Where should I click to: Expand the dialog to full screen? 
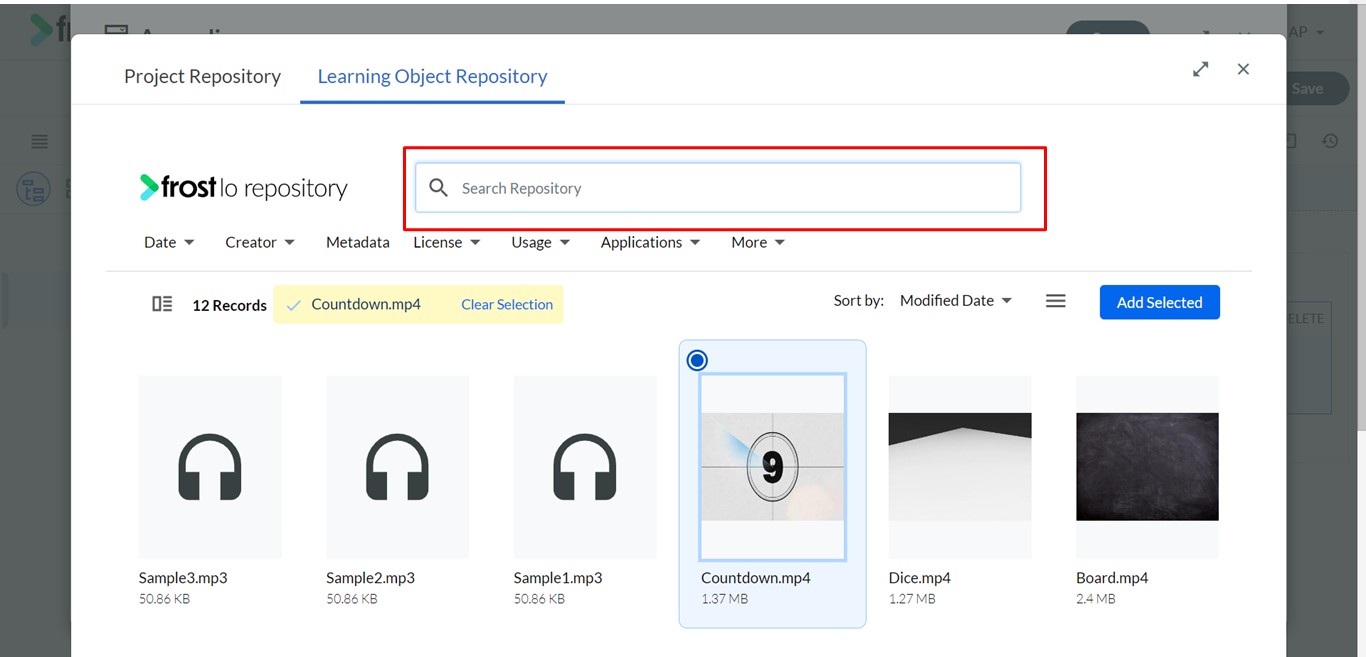tap(1201, 69)
